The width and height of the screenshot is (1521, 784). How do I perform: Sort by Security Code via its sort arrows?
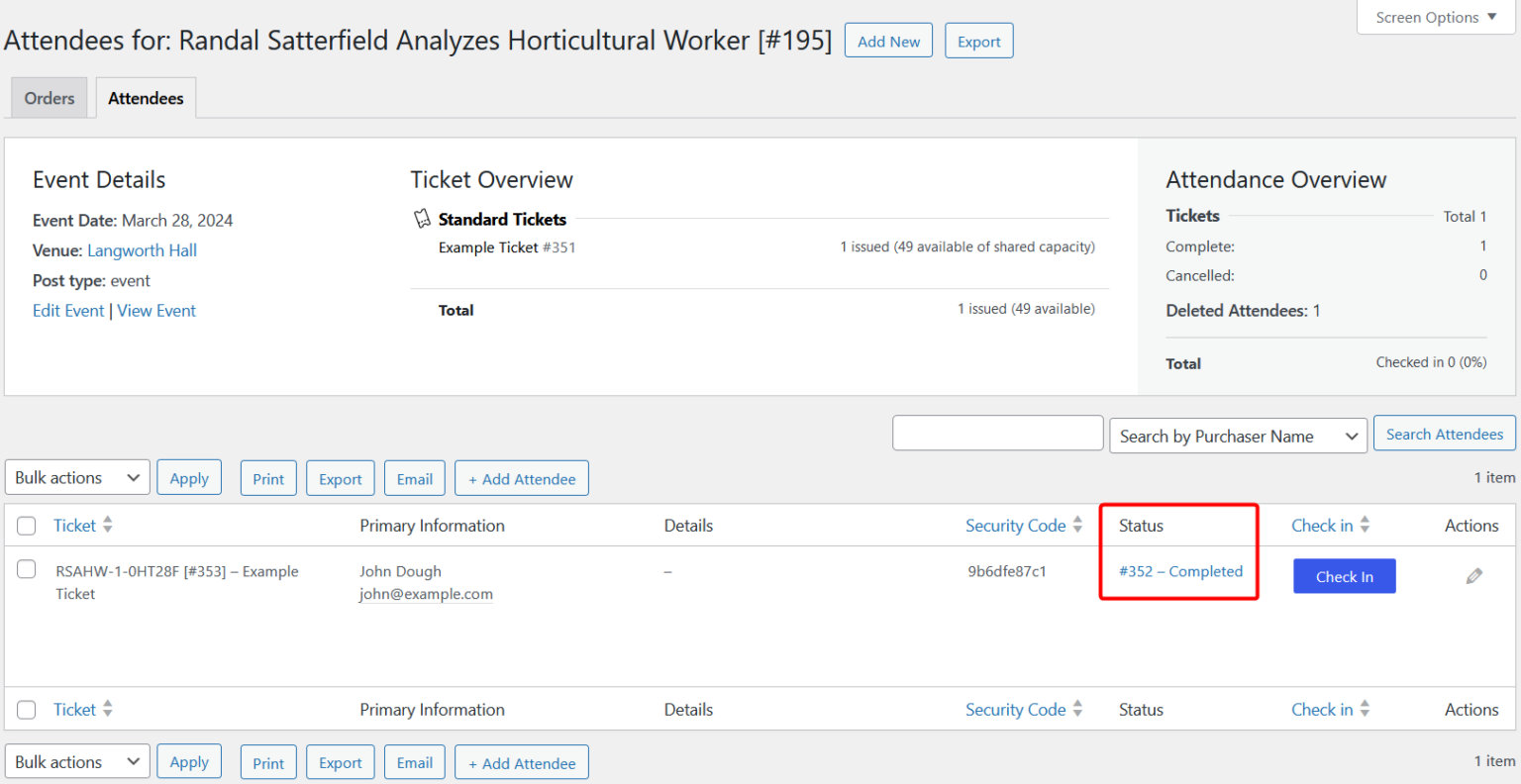click(1075, 525)
